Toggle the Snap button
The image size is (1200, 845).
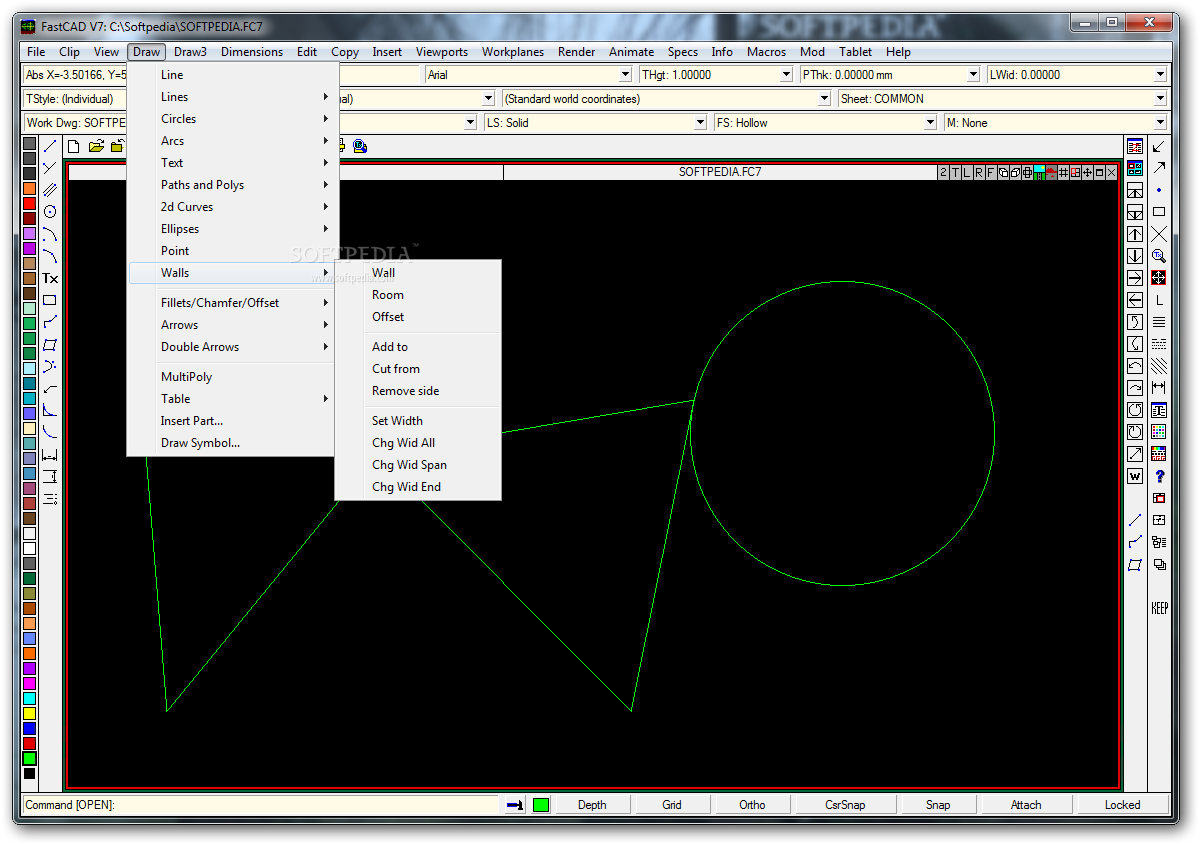point(938,805)
